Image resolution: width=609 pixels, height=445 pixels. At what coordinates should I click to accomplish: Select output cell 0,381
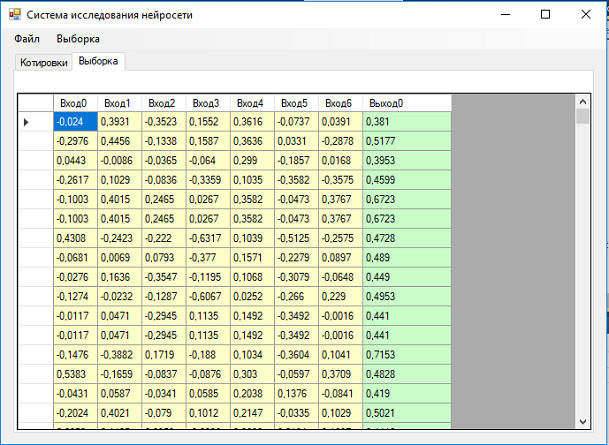407,122
